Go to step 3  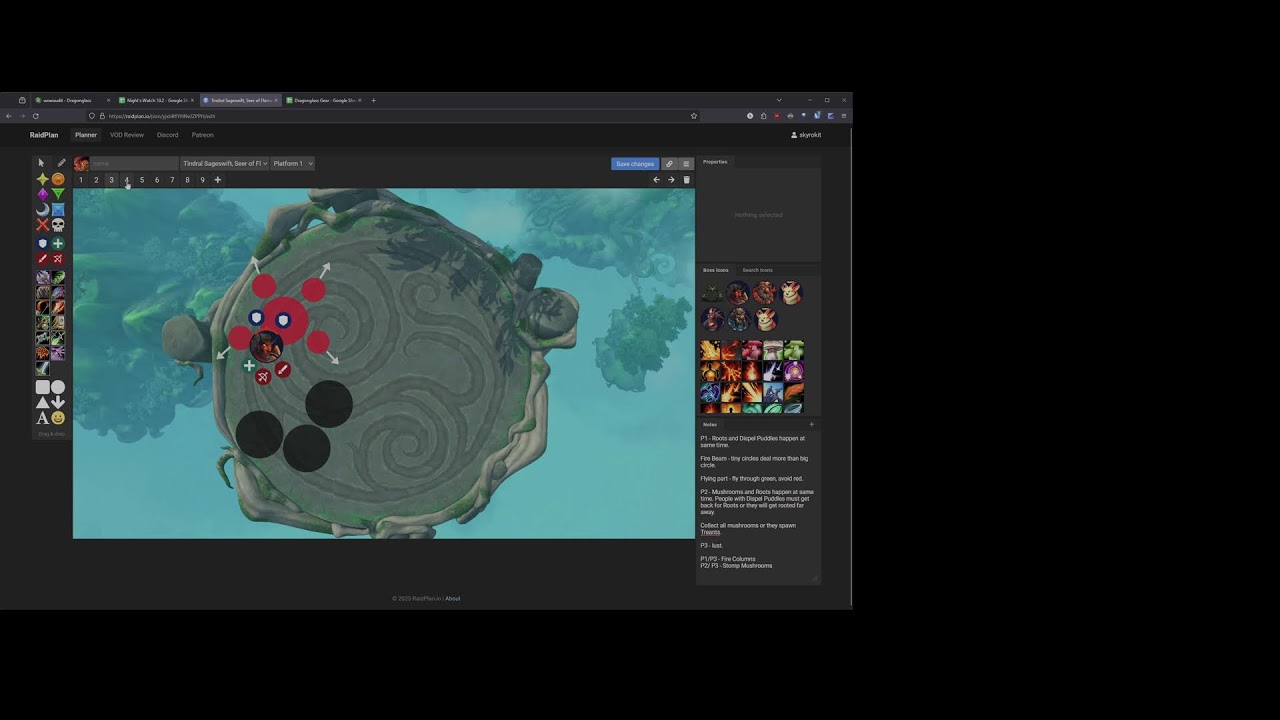click(111, 180)
